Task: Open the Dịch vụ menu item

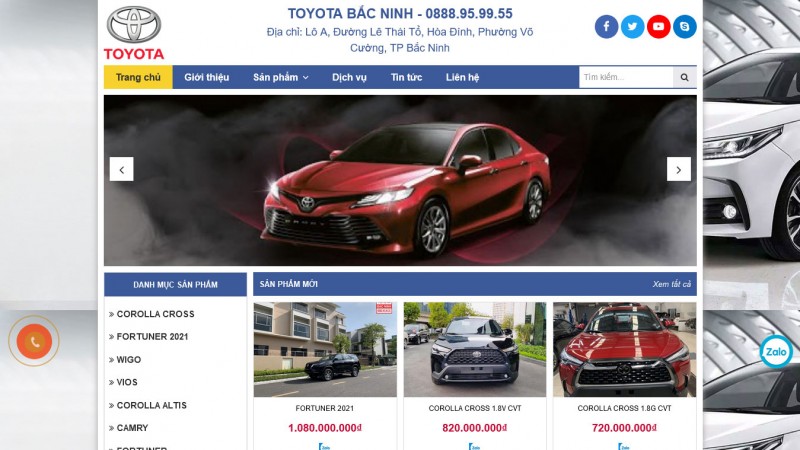Action: coord(349,78)
